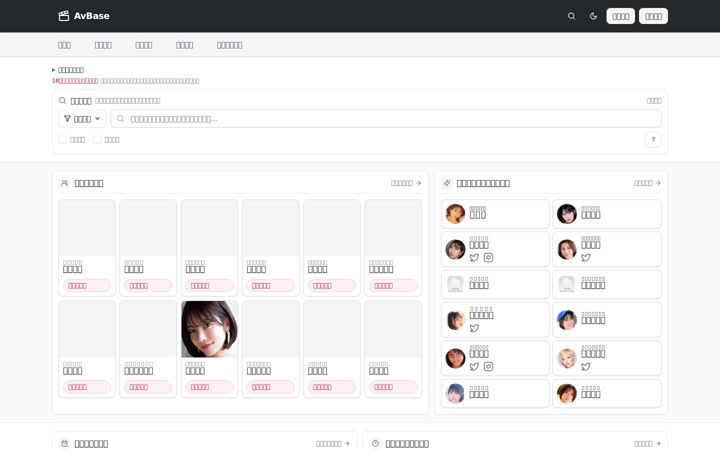Toggle dark mode with moon icon

tap(593, 16)
